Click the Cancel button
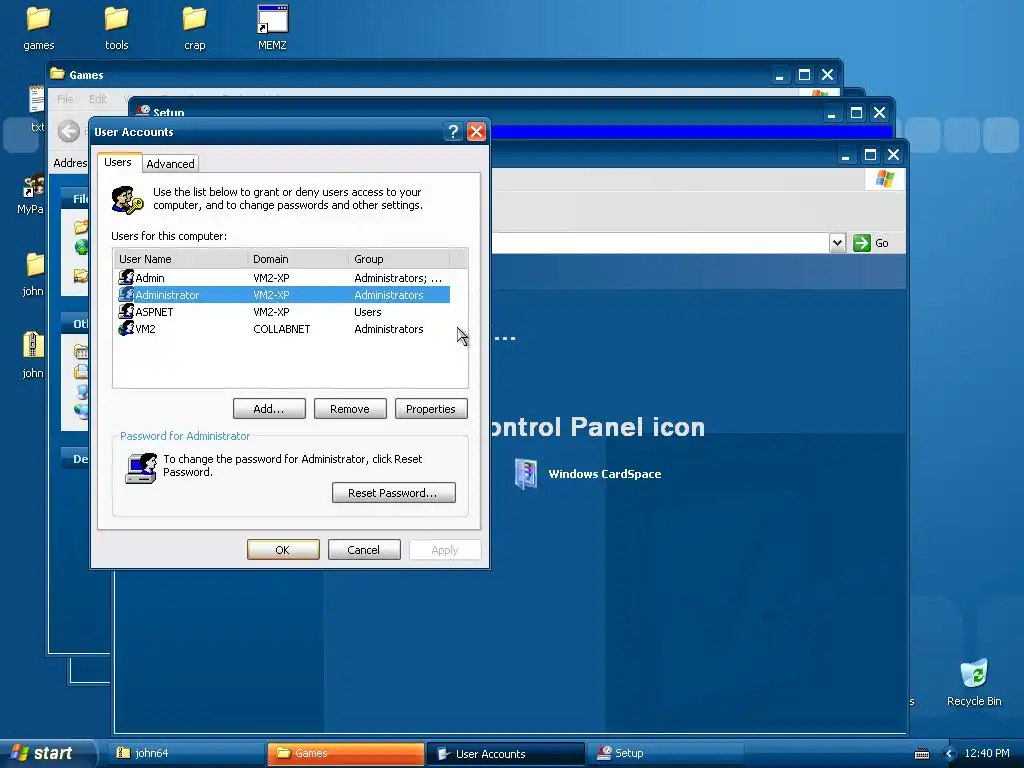The image size is (1024, 768). coord(364,550)
